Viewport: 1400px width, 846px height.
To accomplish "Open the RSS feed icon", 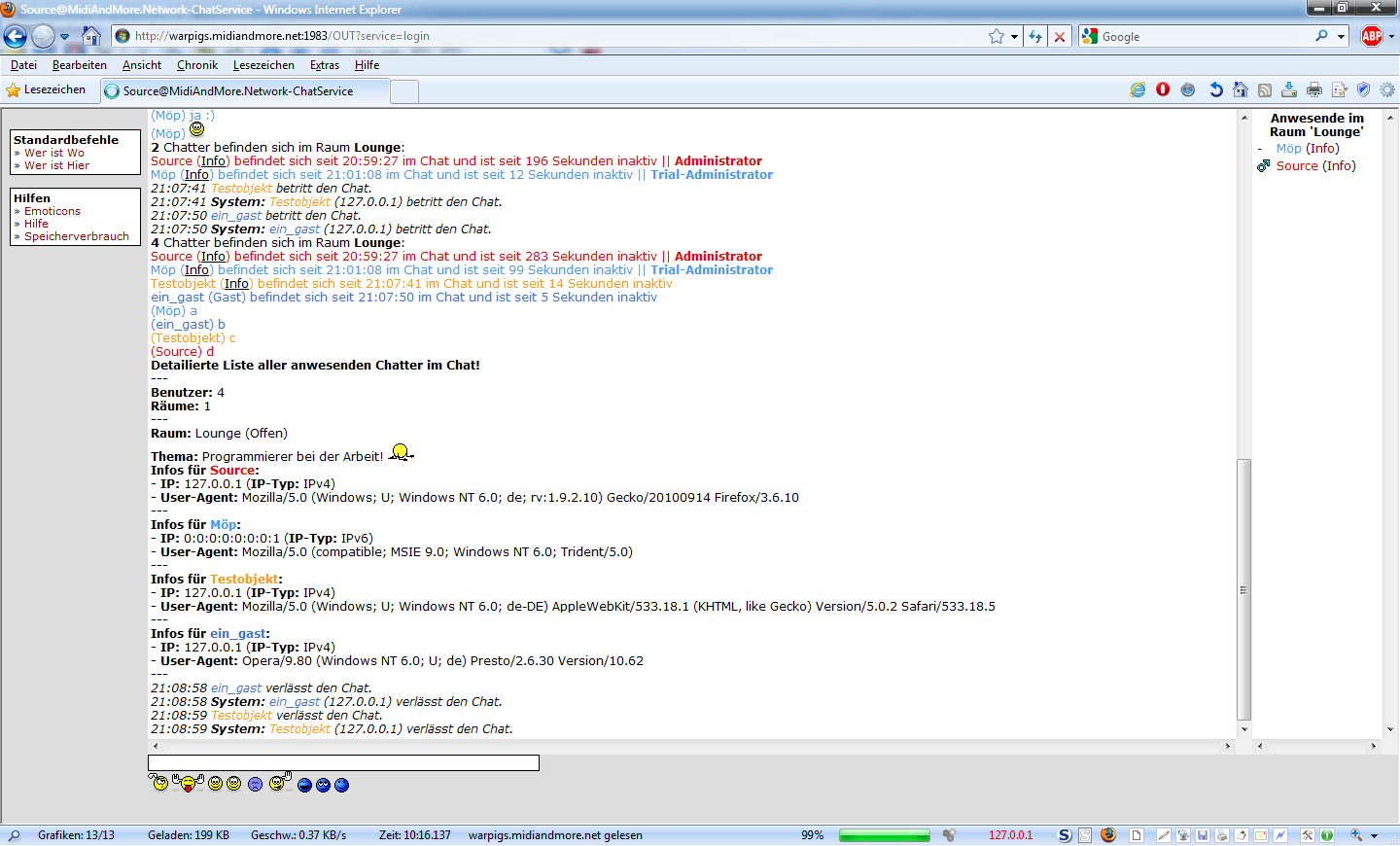I will pos(1265,89).
